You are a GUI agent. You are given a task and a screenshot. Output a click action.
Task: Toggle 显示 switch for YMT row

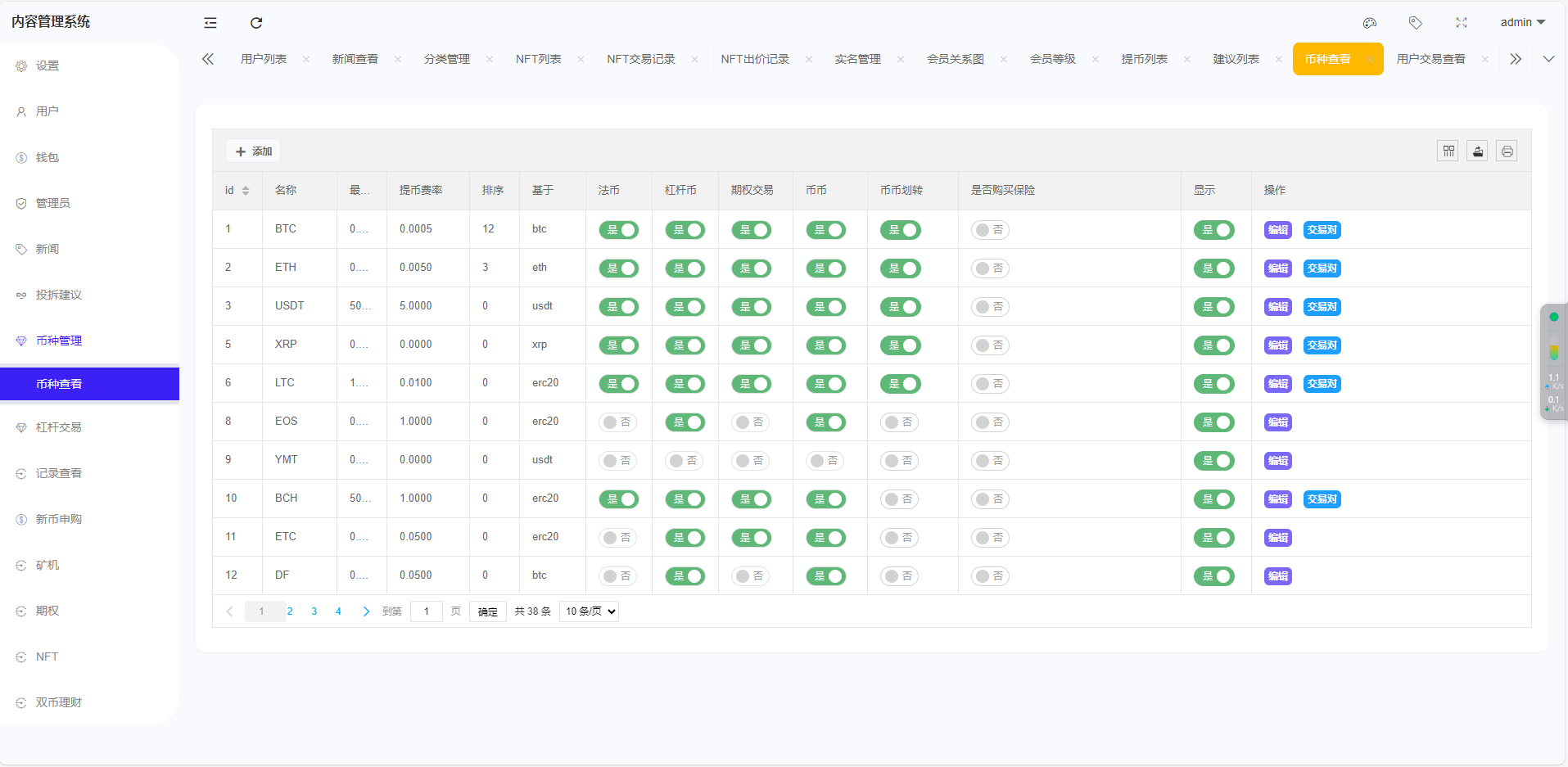click(x=1214, y=461)
